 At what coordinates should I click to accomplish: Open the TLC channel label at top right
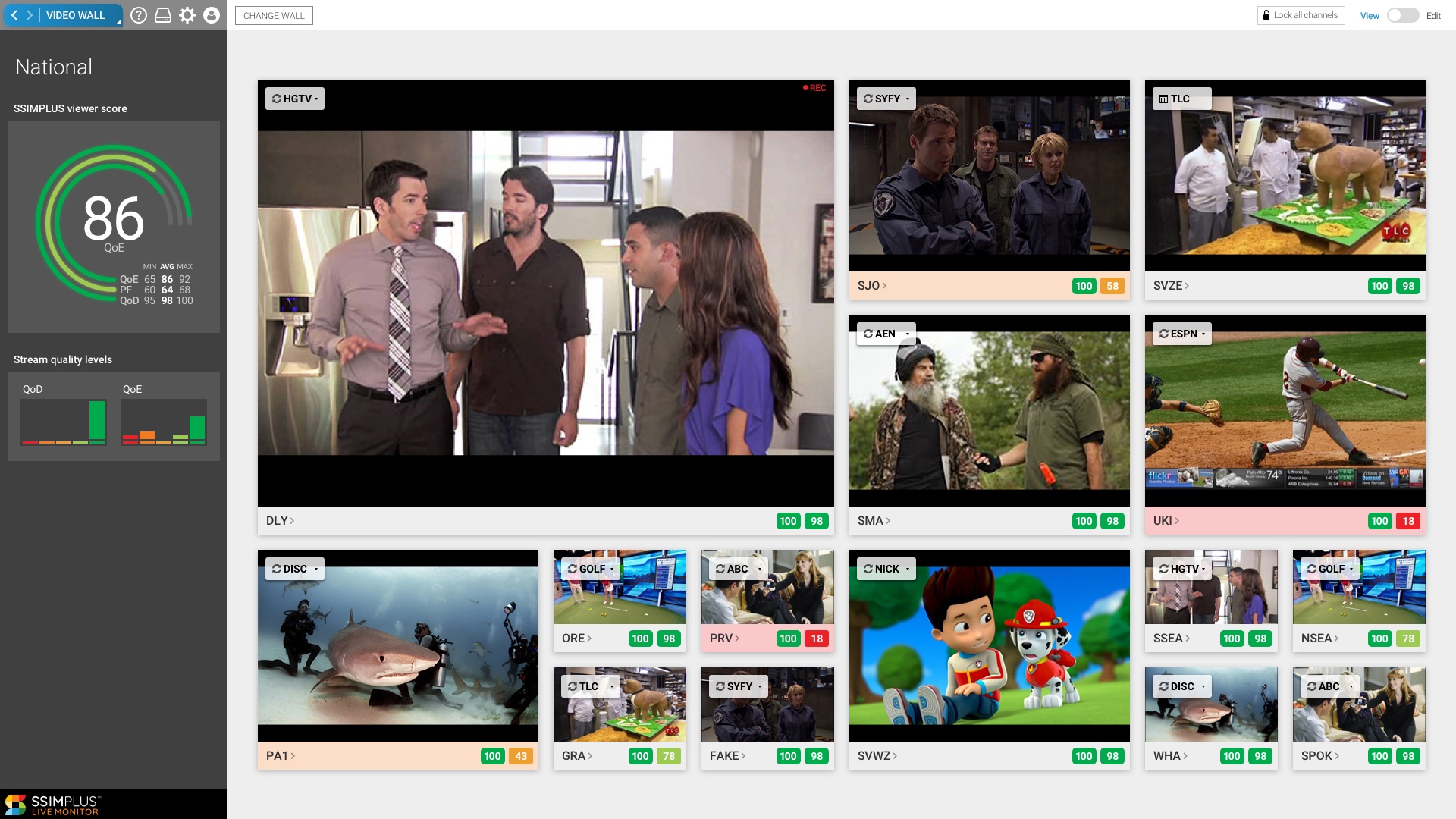(1178, 99)
